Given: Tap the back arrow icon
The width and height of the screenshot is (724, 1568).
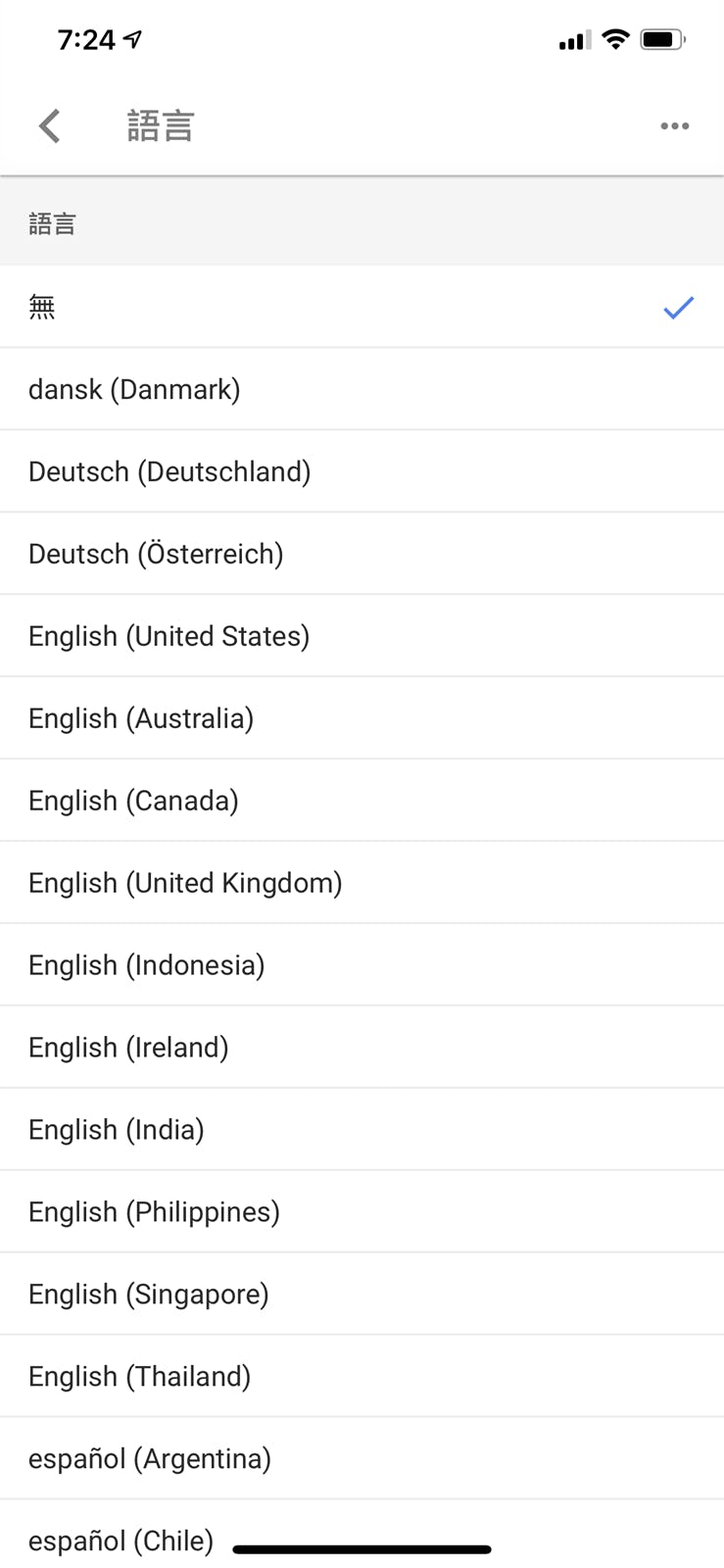Looking at the screenshot, I should click(x=50, y=126).
